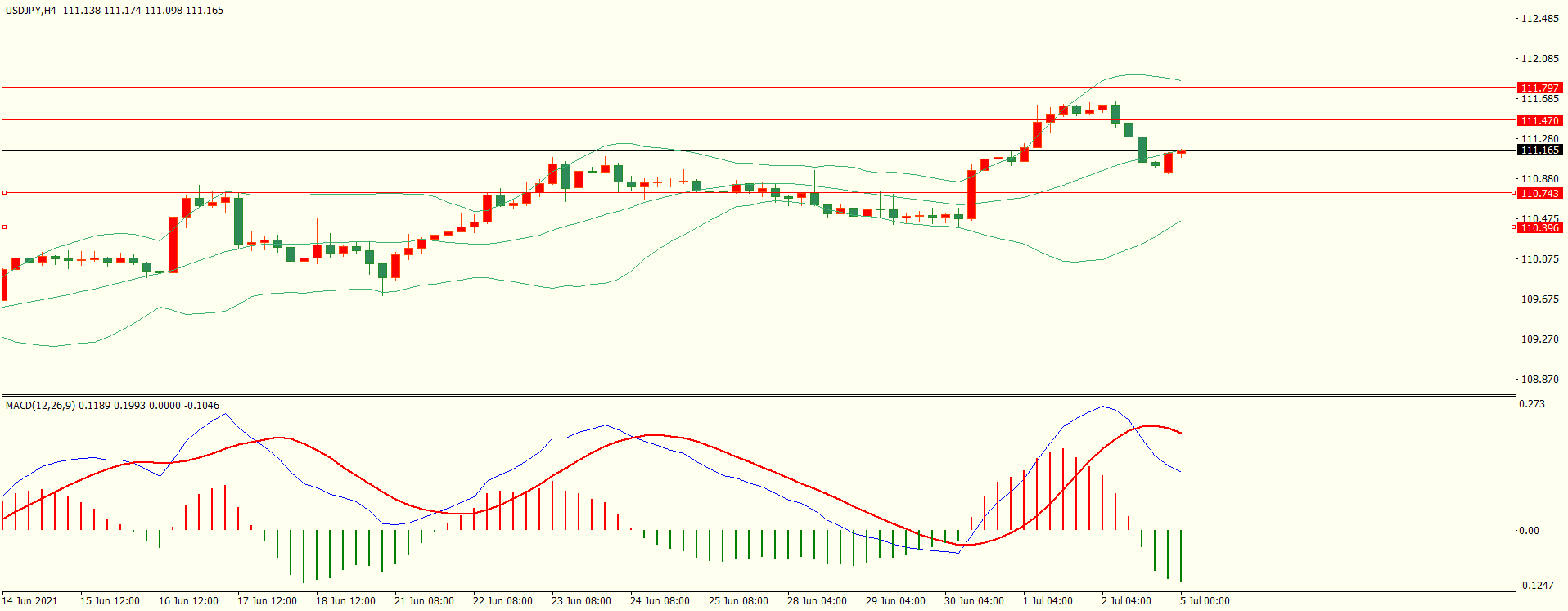Grab left handle of the 110.743 horizontal line
The width and height of the screenshot is (1568, 611).
4,193
